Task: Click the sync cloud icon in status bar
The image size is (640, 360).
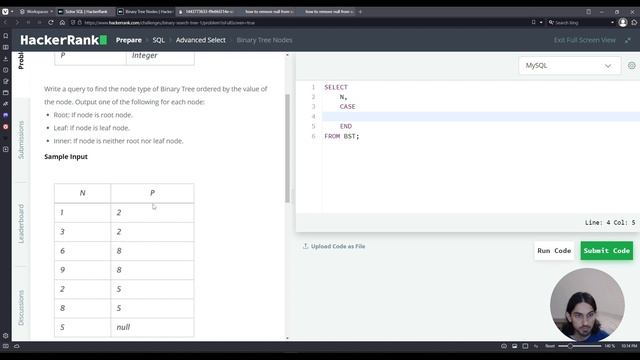Action: point(17,346)
